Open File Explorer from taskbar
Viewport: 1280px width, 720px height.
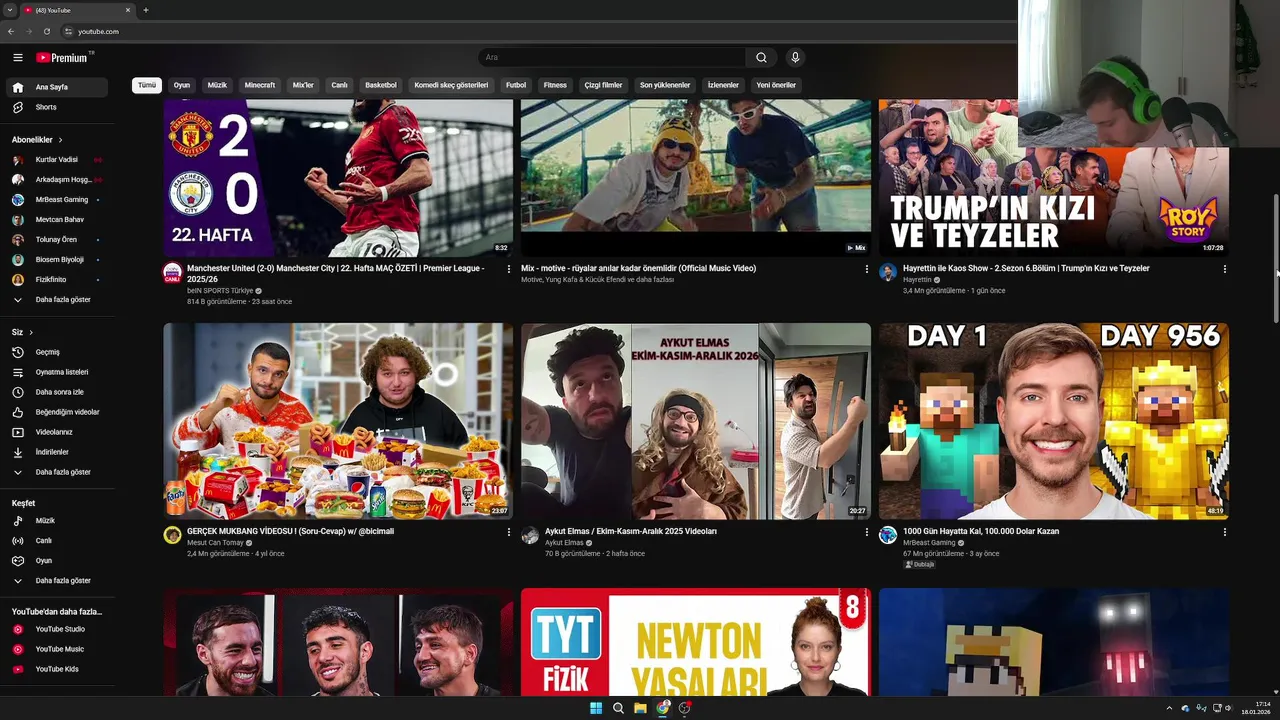pyautogui.click(x=640, y=708)
